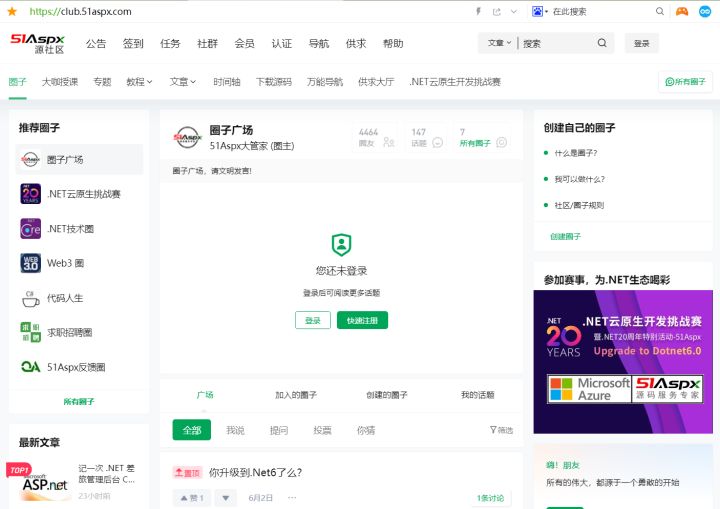Click the 4464 圈友 members stat
The image size is (720, 509).
pyautogui.click(x=375, y=137)
